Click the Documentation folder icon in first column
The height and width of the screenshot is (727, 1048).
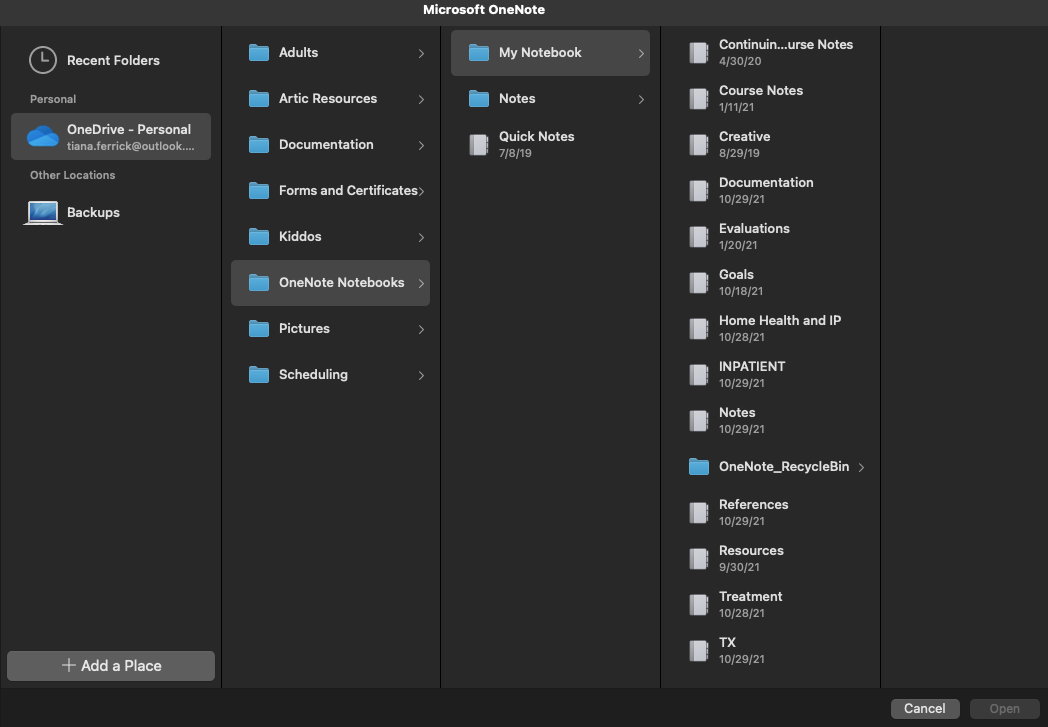pos(259,144)
